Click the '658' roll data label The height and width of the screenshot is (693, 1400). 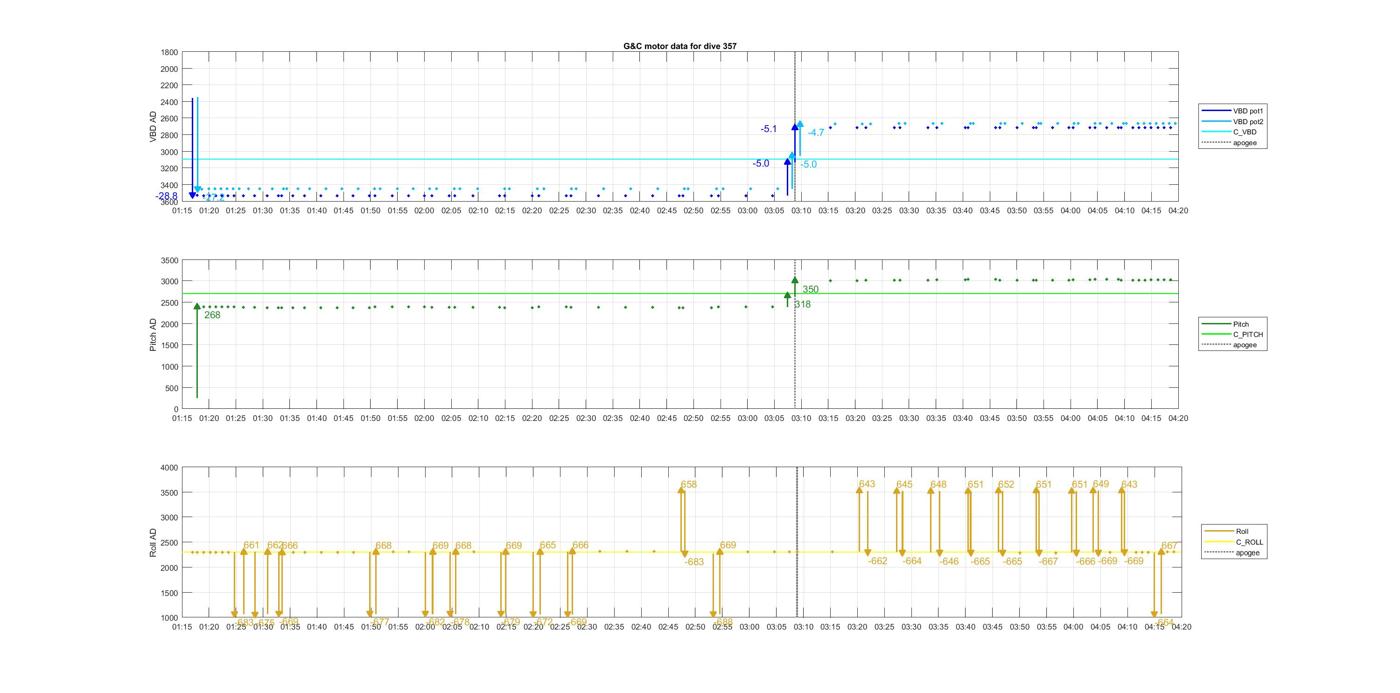pyautogui.click(x=689, y=484)
